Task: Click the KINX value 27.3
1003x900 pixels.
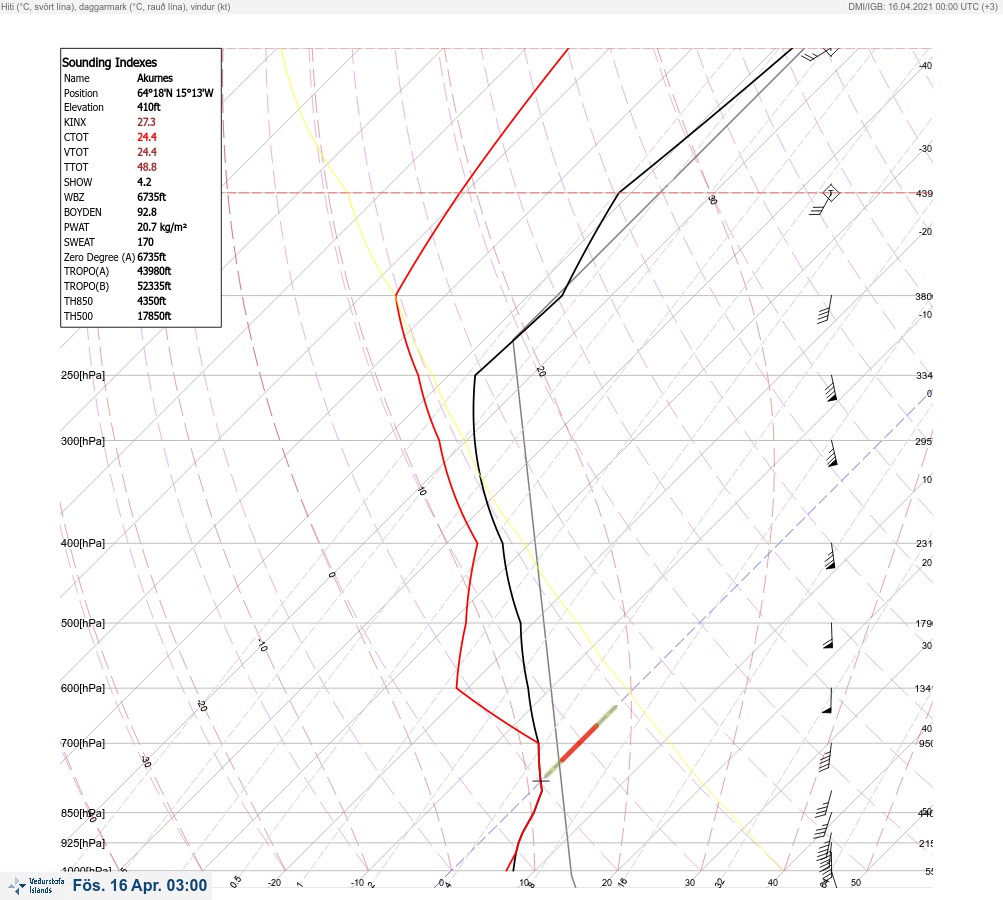Action: pyautogui.click(x=146, y=122)
